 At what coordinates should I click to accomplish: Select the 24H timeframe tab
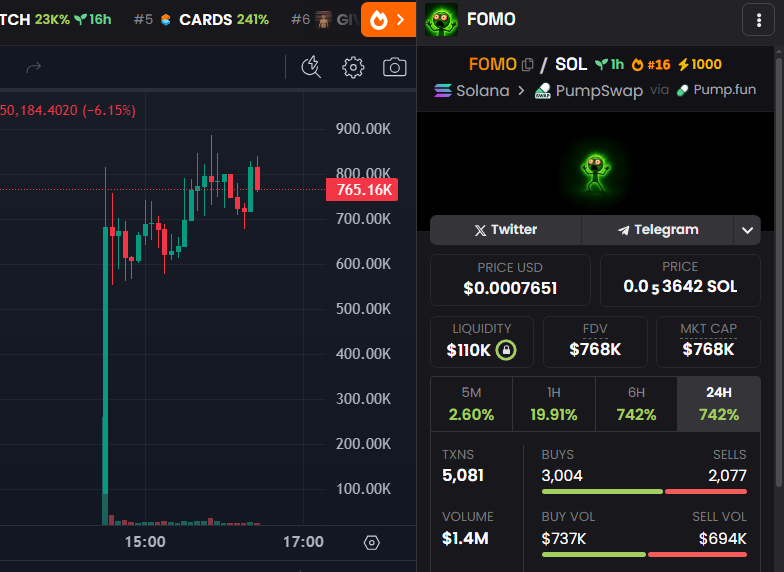[719, 404]
